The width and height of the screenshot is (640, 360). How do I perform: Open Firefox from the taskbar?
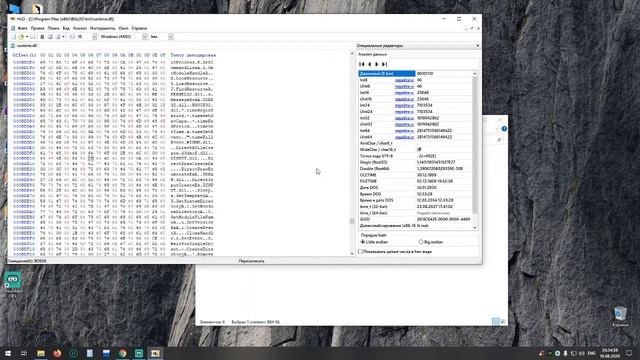coord(57,353)
